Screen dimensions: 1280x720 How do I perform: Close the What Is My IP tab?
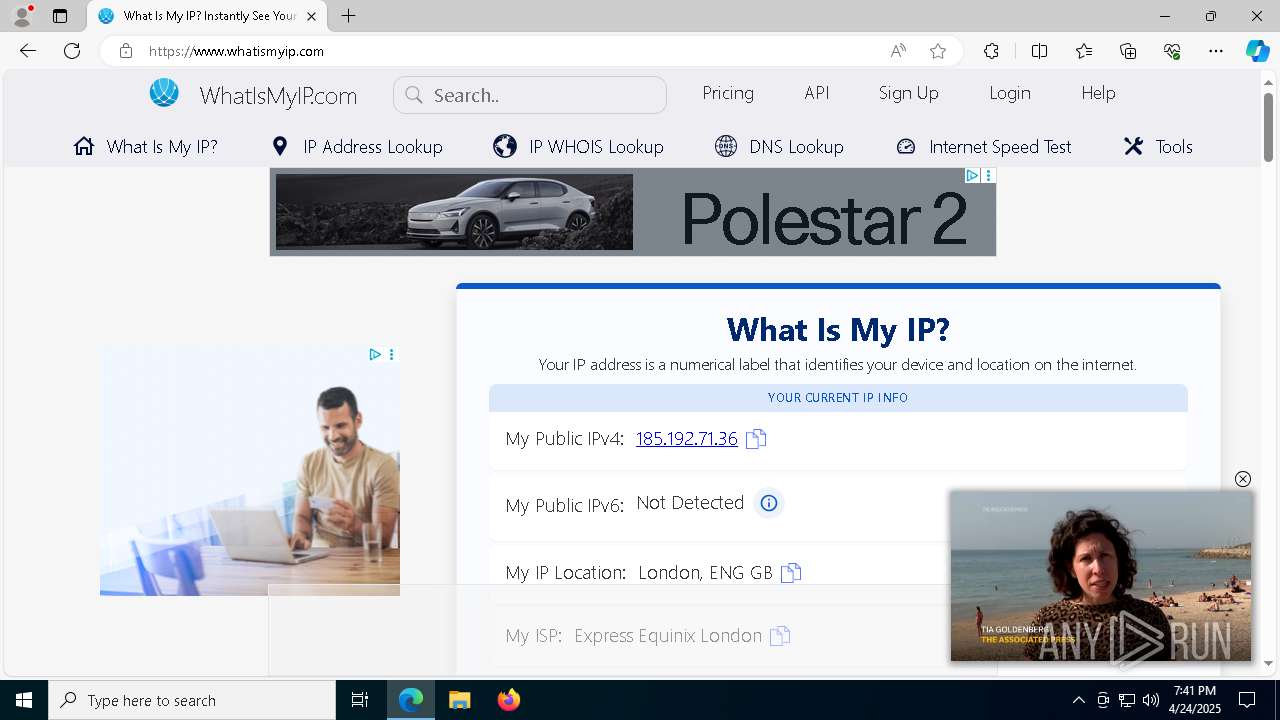[x=312, y=16]
